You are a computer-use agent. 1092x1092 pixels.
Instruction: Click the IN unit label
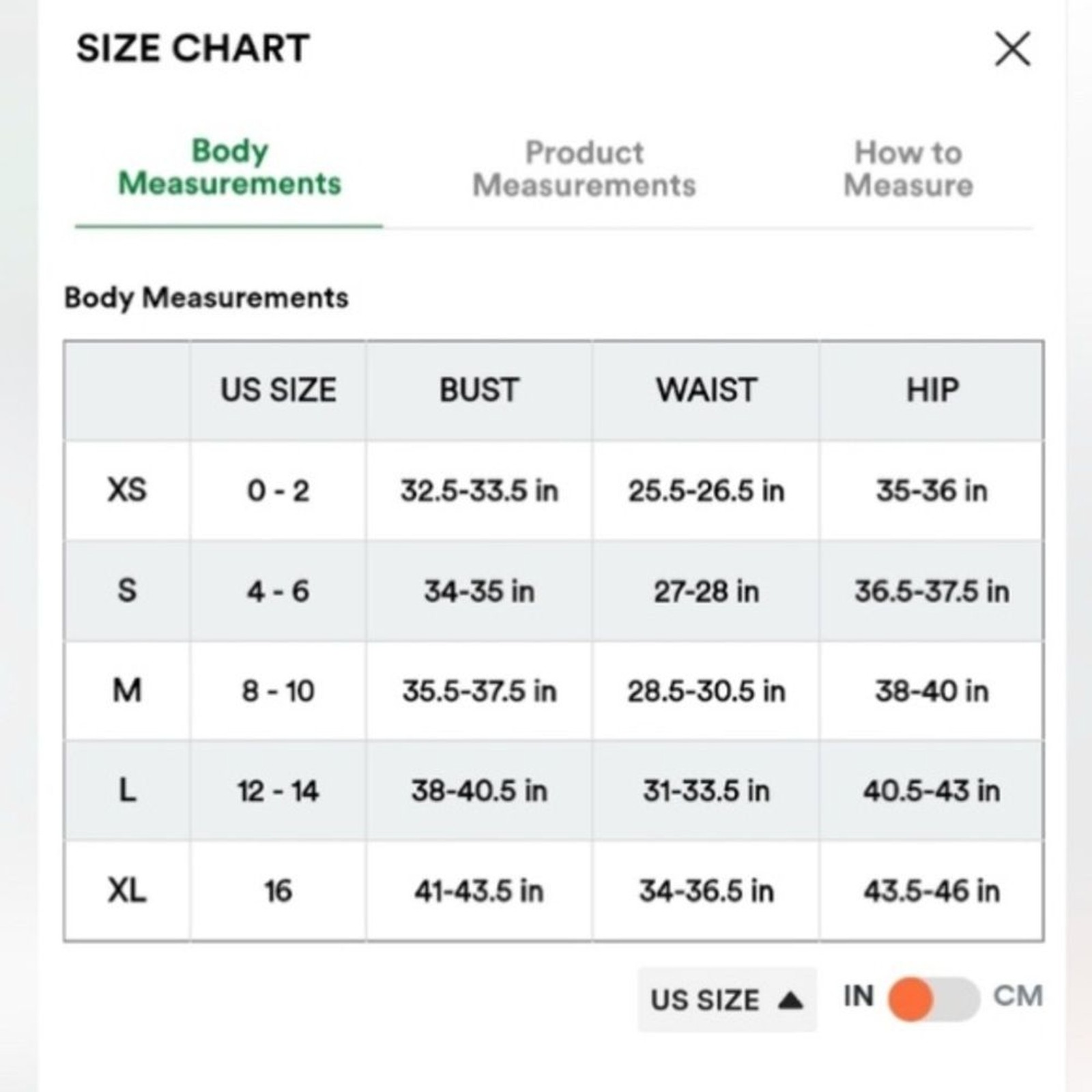coord(859,996)
